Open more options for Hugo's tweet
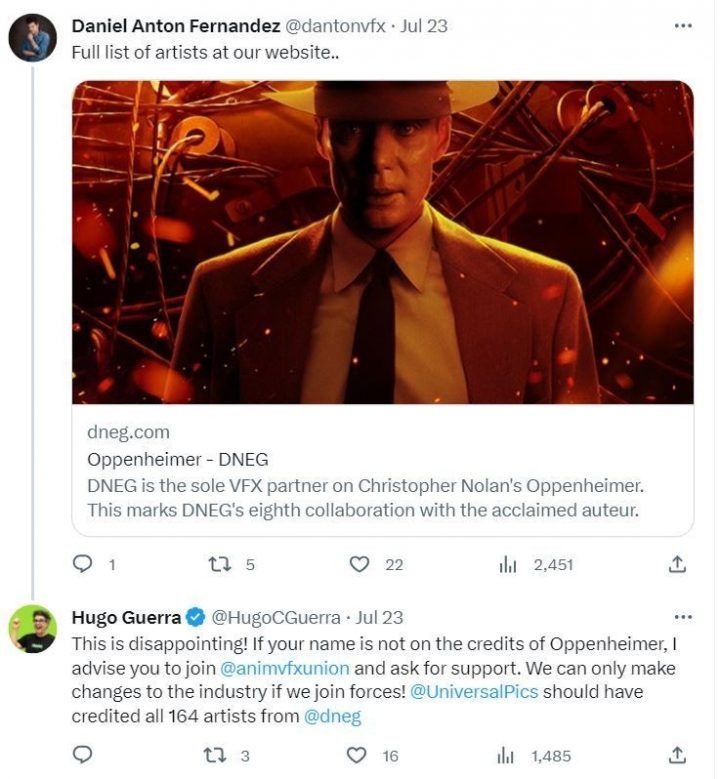The width and height of the screenshot is (720, 779). pyautogui.click(x=683, y=617)
